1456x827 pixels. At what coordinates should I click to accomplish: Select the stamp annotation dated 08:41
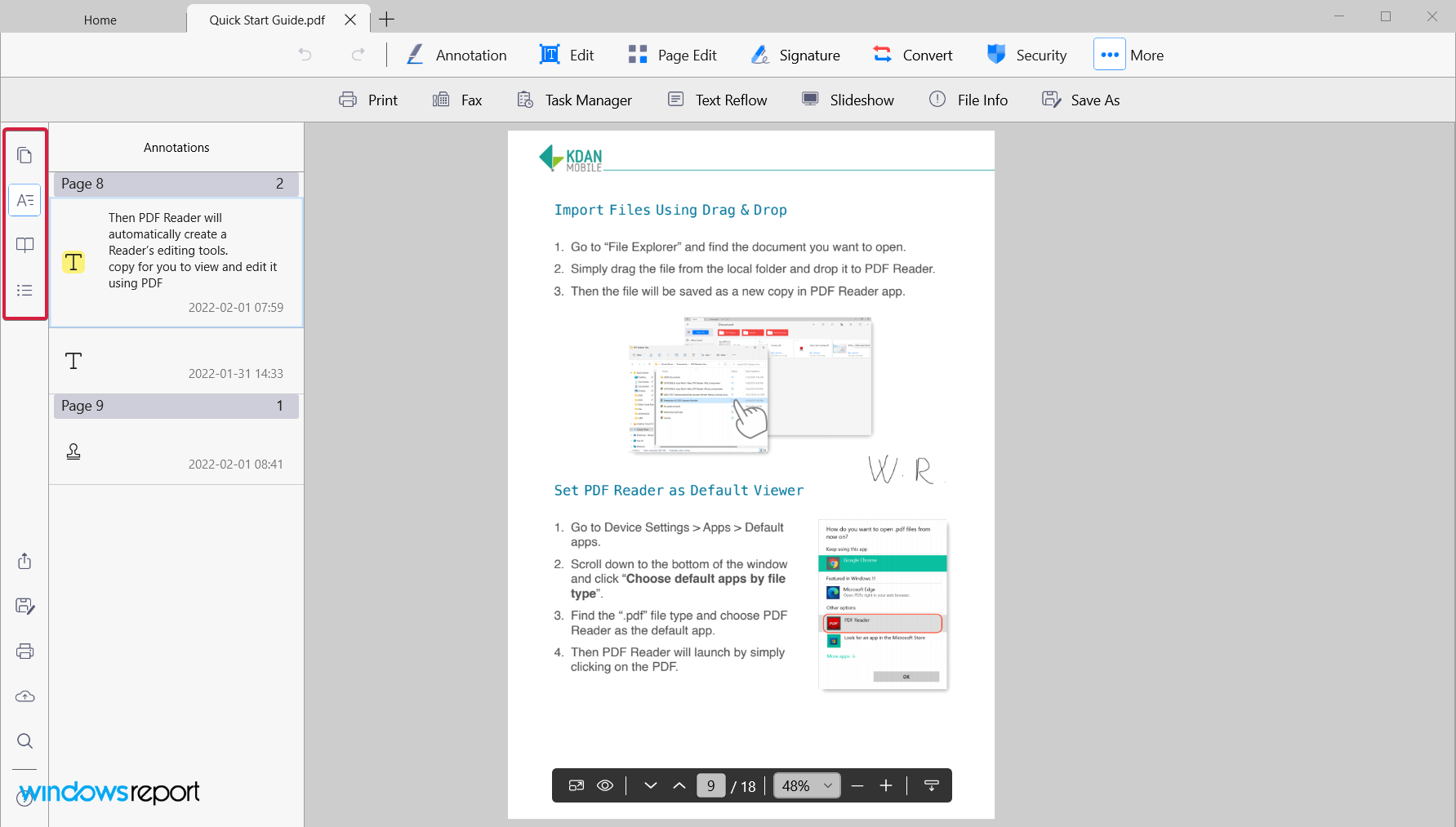pyautogui.click(x=176, y=452)
